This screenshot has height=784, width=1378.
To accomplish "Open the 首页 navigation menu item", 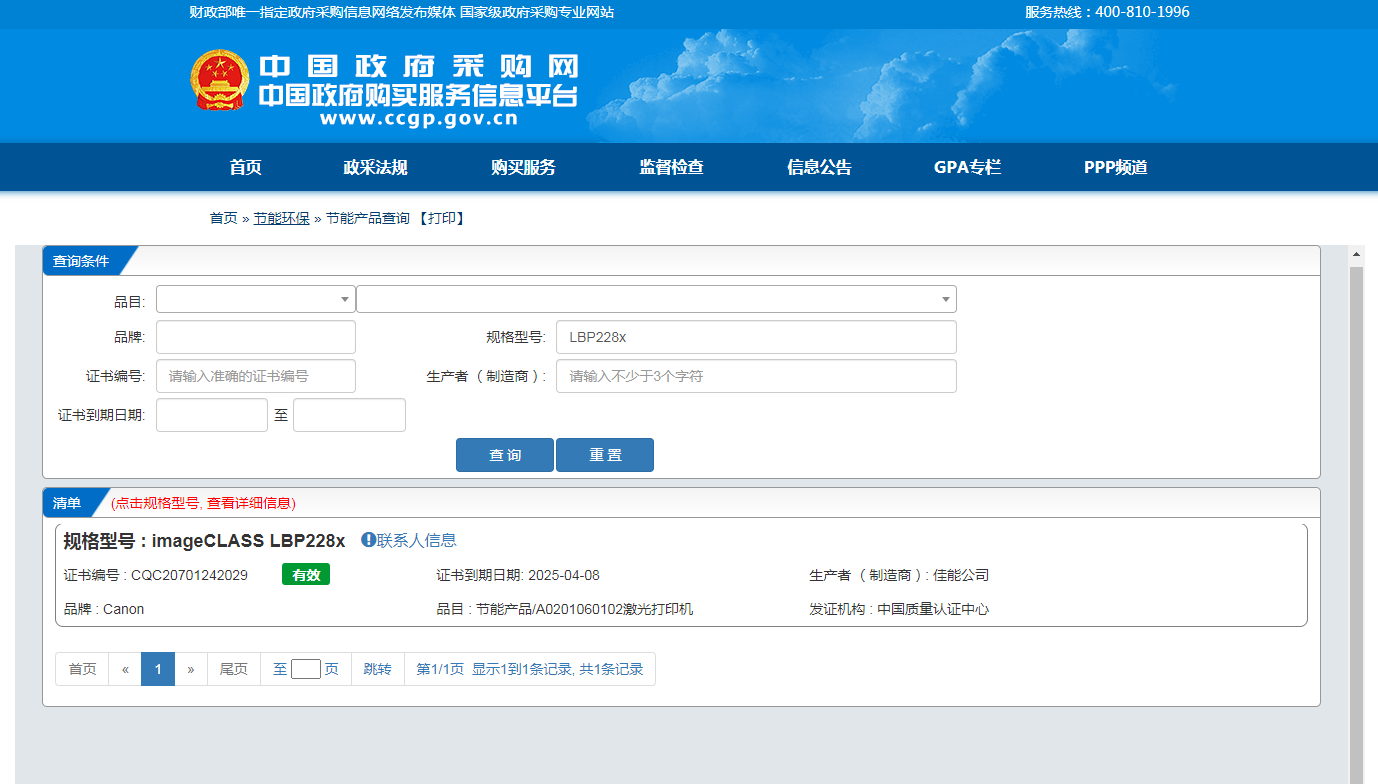I will click(245, 167).
